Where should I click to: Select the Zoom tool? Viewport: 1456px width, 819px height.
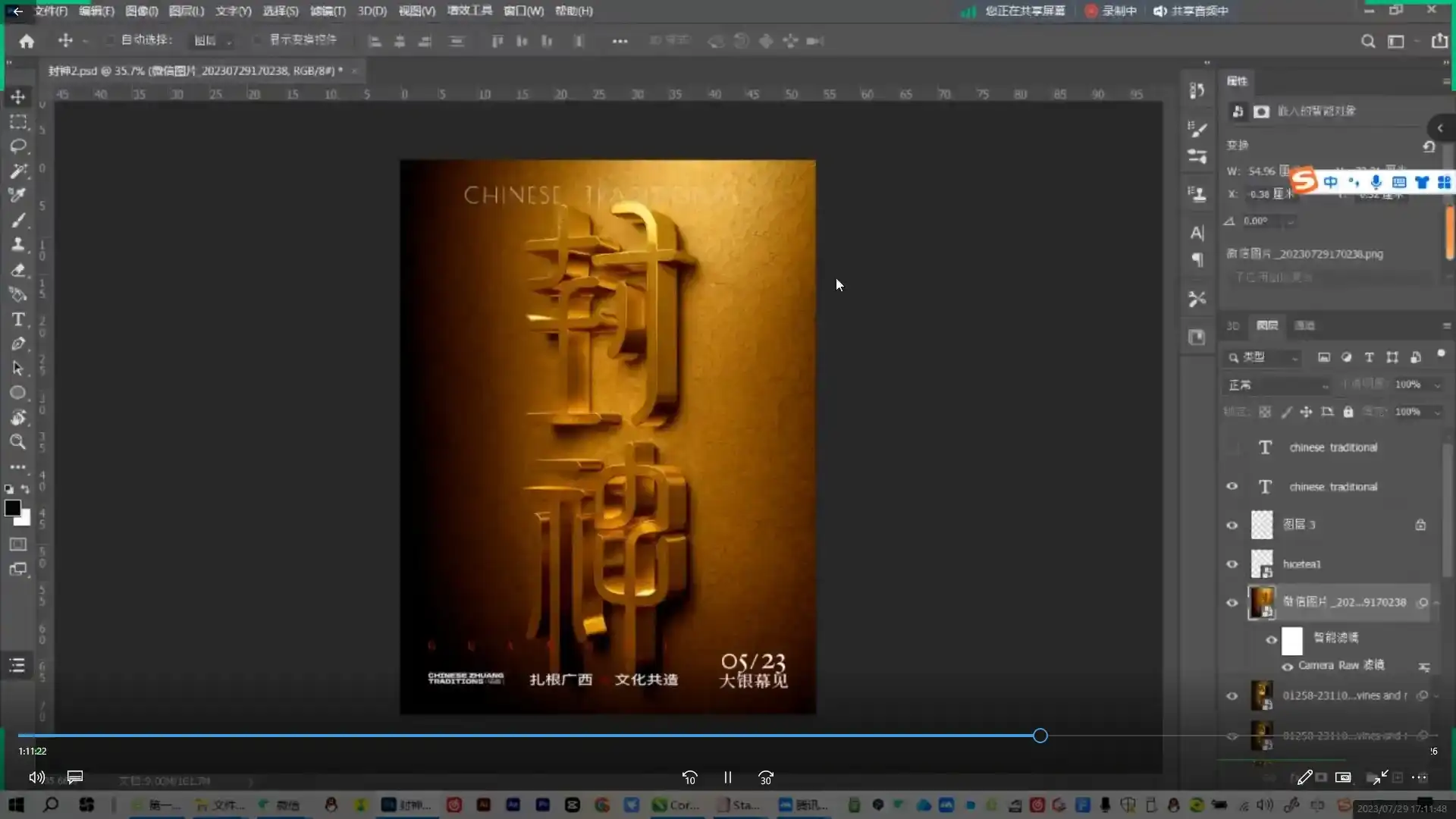tap(18, 442)
